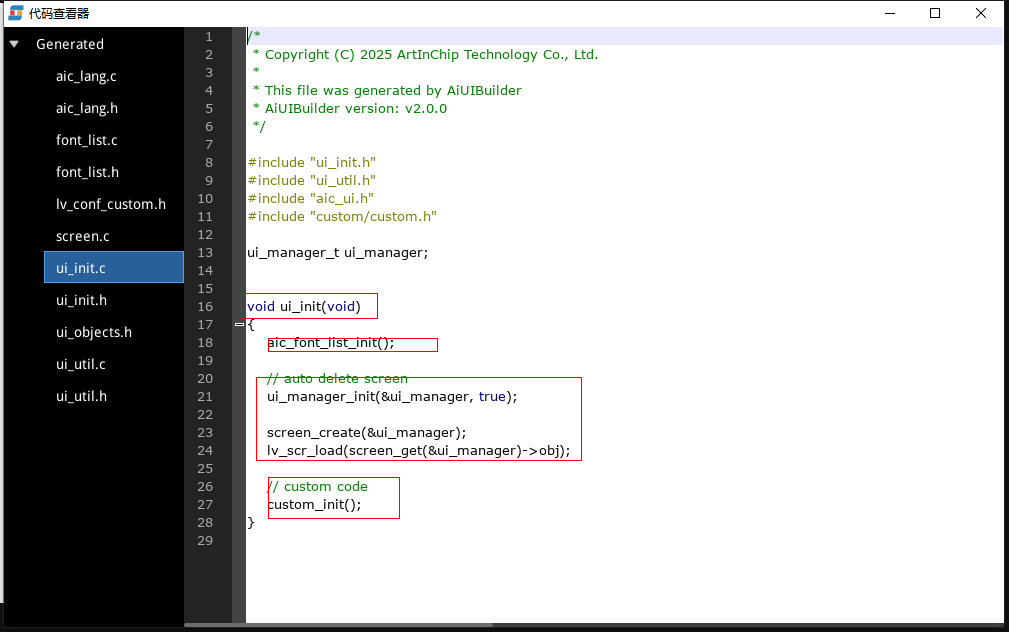
Task: Open ui_util.h file
Action: point(82,396)
